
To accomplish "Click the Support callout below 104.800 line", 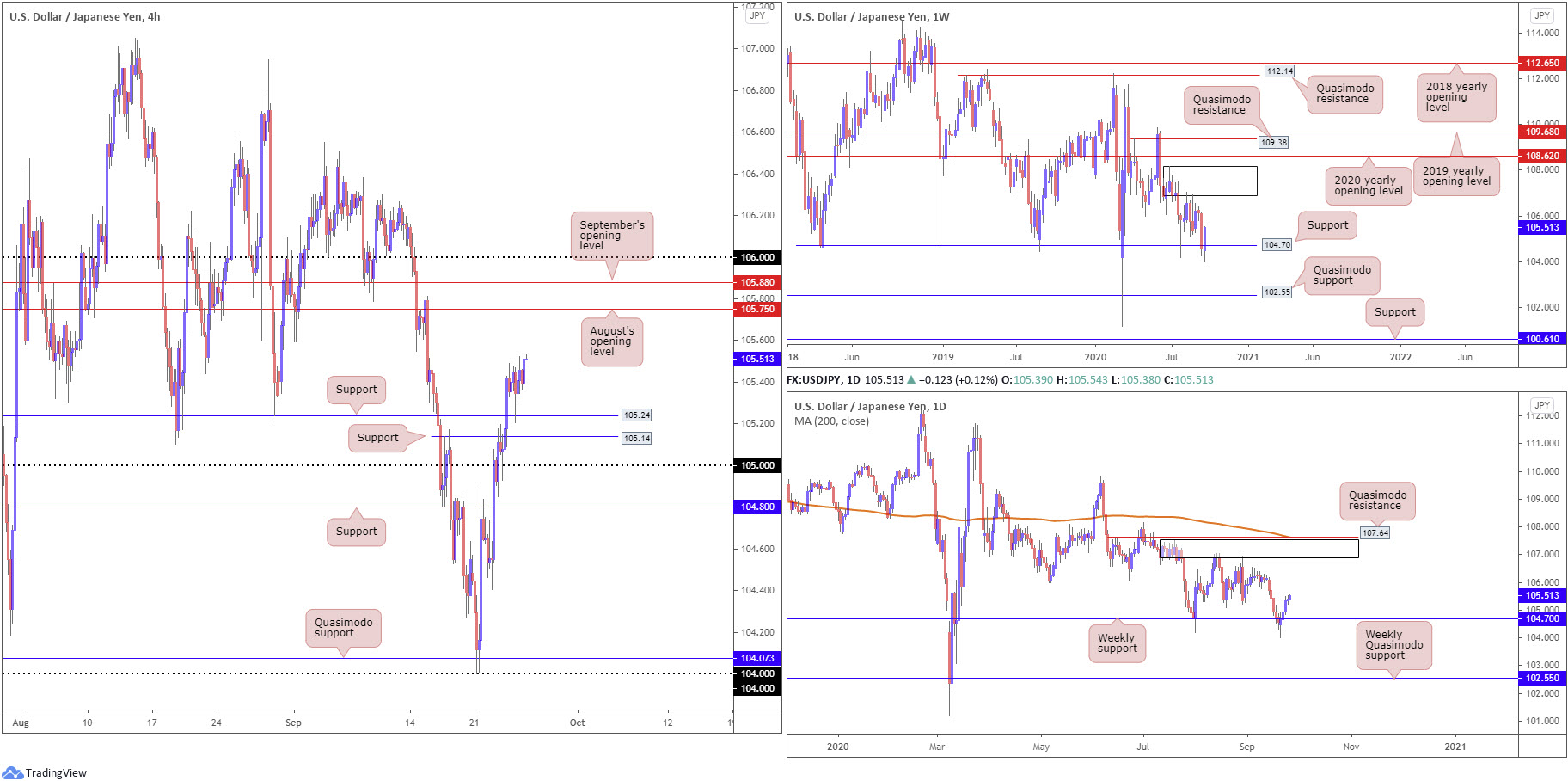I will pyautogui.click(x=356, y=532).
